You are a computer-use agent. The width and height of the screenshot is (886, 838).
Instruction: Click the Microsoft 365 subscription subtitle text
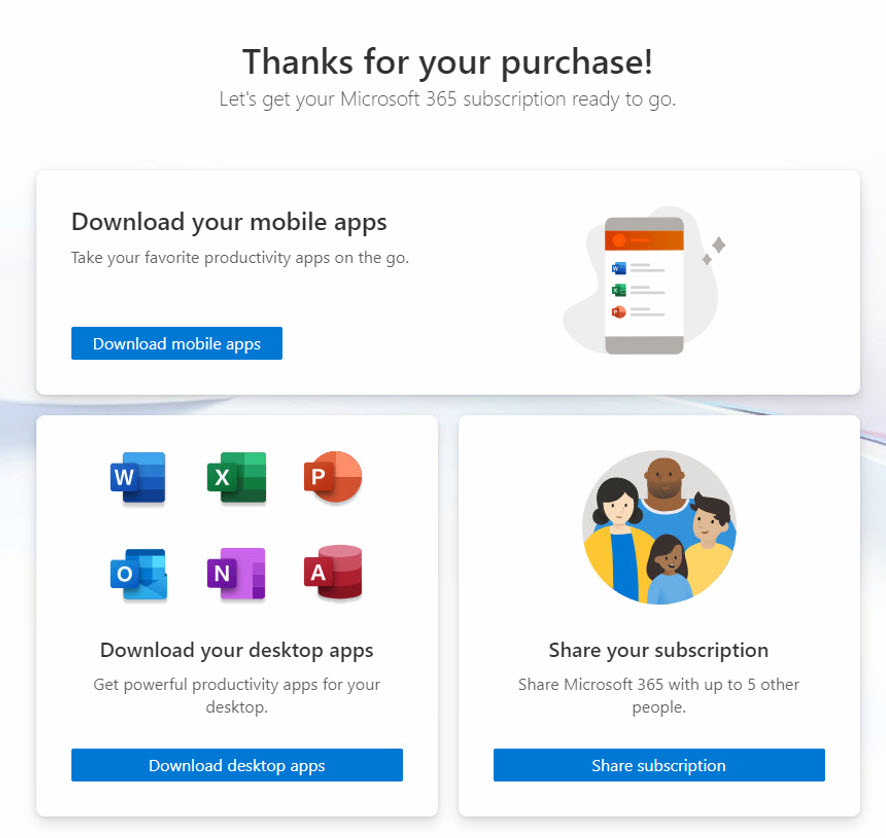446,99
